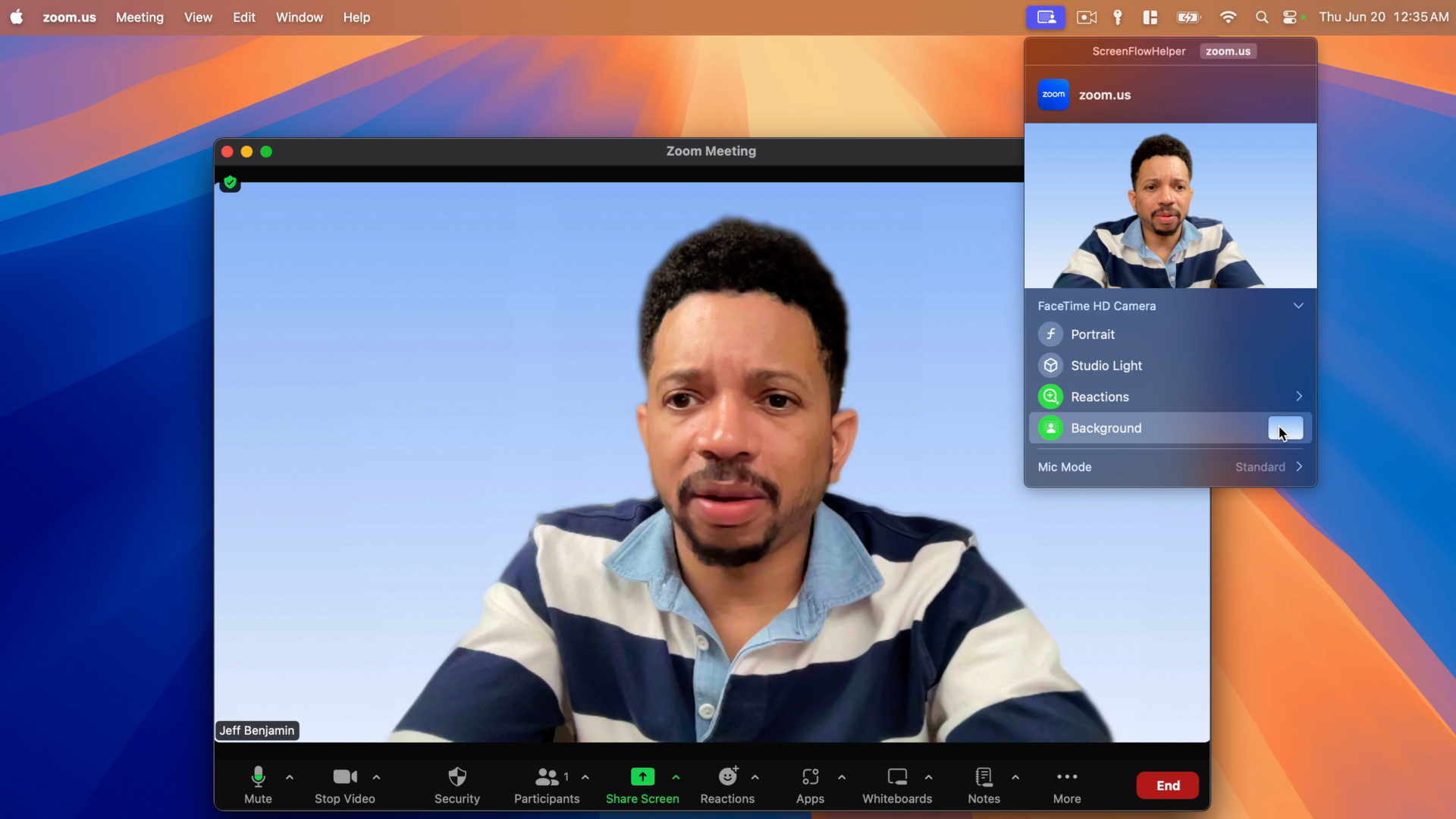The height and width of the screenshot is (819, 1456).
Task: Switch to the zoom.us tab
Action: 1227,51
